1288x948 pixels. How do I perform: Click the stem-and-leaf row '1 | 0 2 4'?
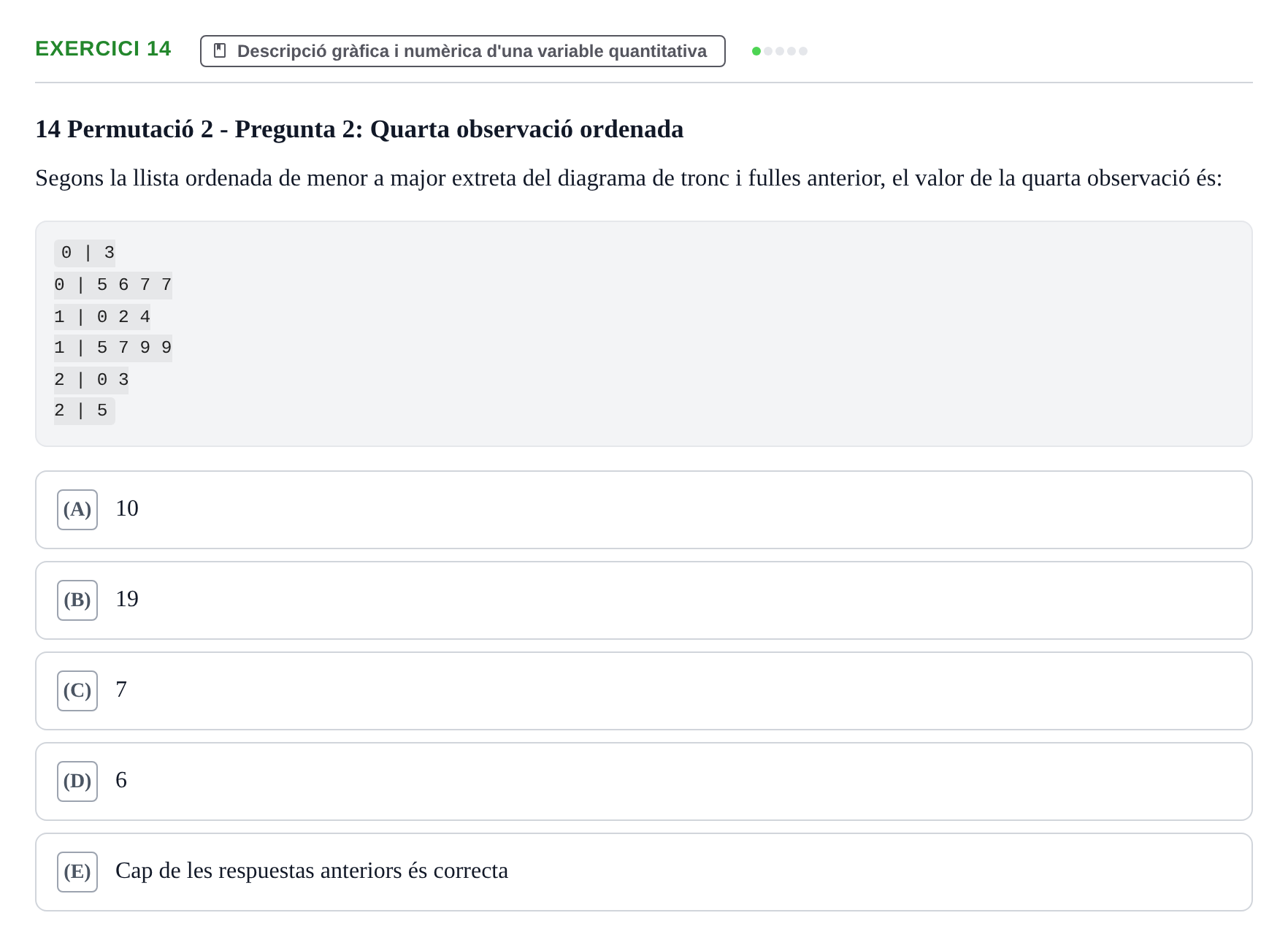[102, 317]
